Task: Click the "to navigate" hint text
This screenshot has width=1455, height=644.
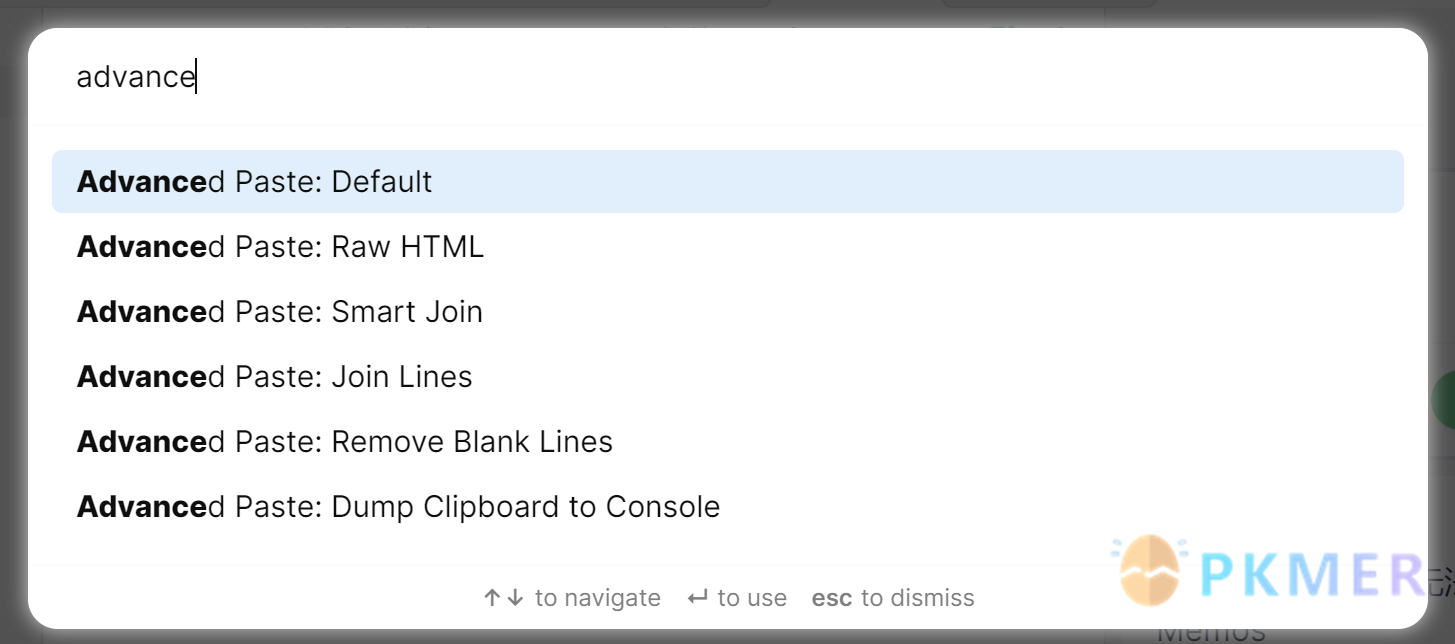Action: (x=598, y=598)
